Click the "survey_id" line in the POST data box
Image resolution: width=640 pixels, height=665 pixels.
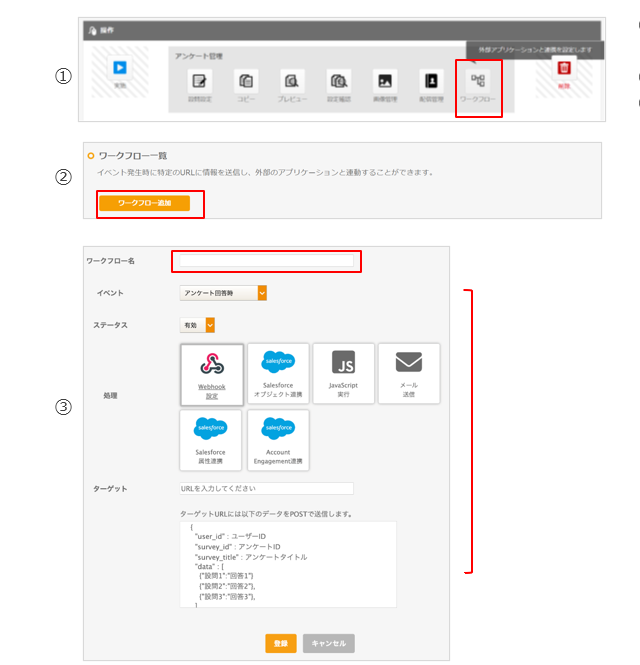click(238, 547)
